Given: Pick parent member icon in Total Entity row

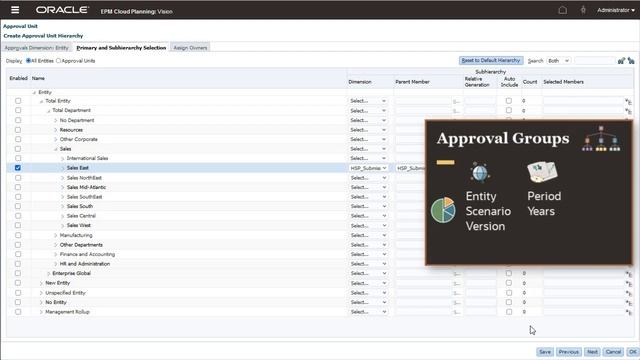Looking at the screenshot, I should [456, 101].
